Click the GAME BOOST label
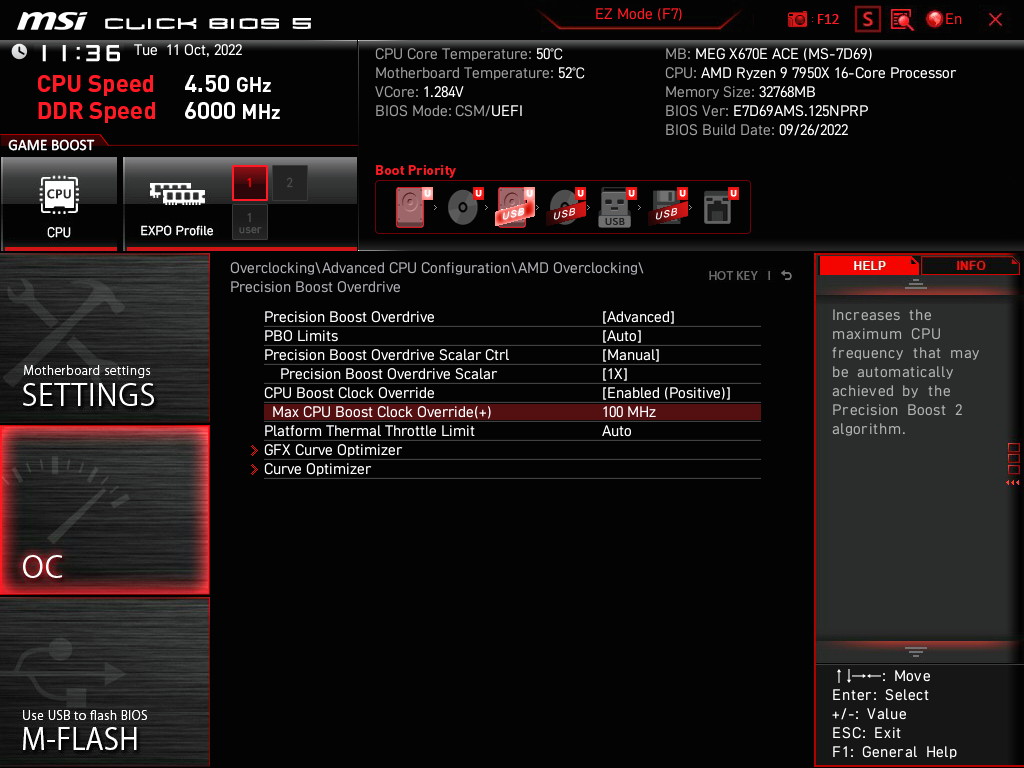 point(51,145)
